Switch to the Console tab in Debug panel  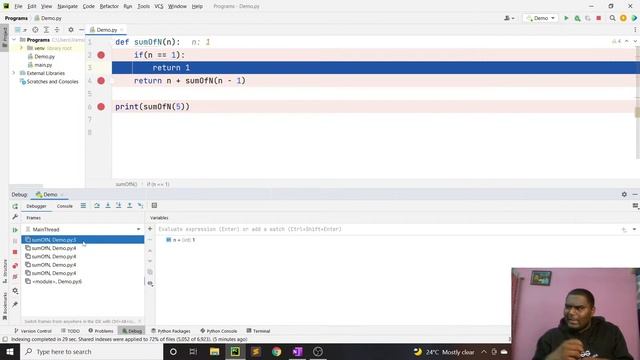(64, 206)
